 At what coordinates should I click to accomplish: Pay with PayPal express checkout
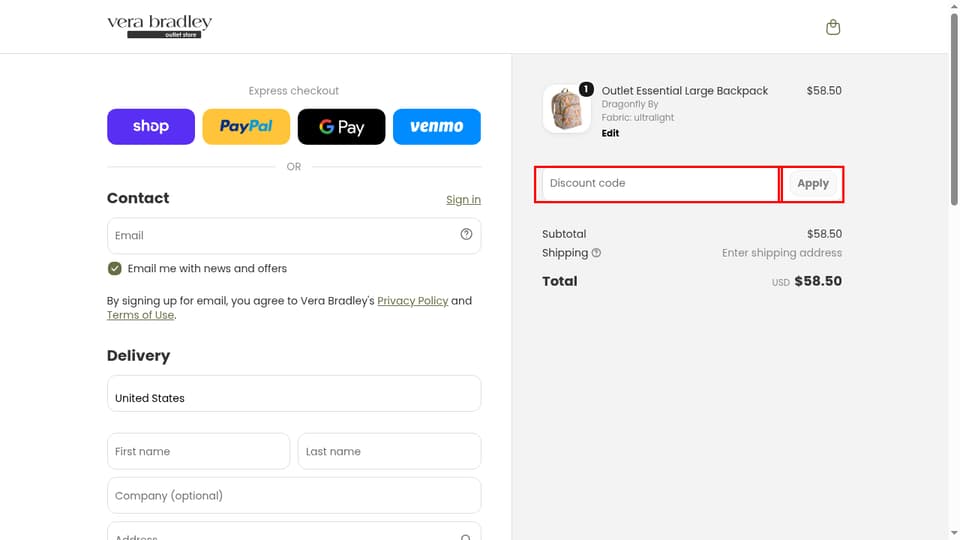pos(246,127)
